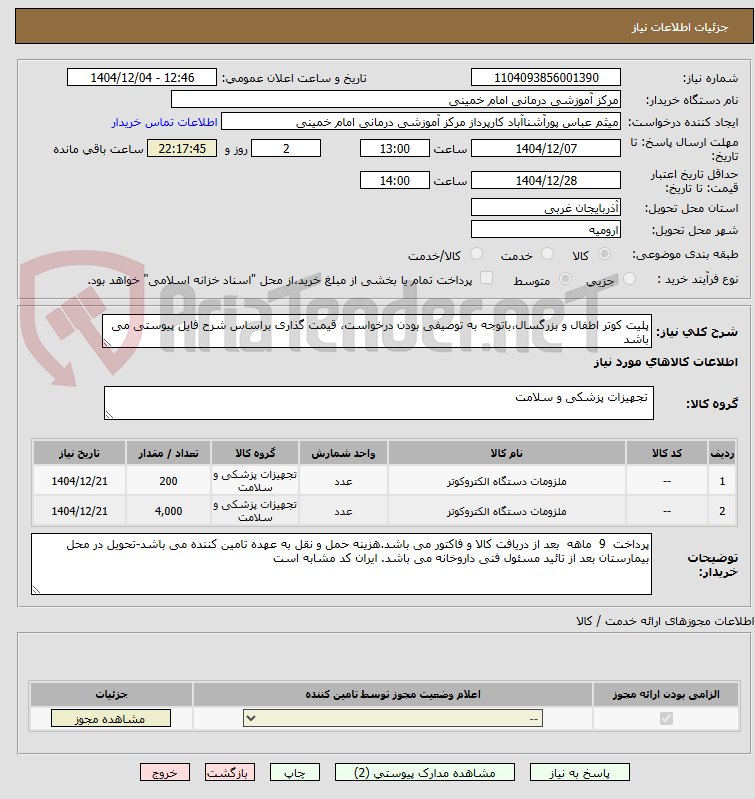Click the شماره نیاز number field
755x799 pixels.
click(x=546, y=77)
